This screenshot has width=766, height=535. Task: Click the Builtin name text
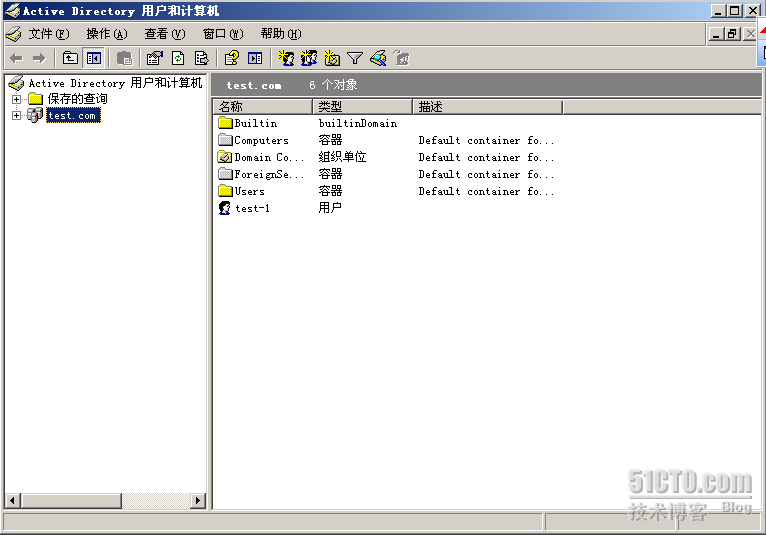point(255,123)
